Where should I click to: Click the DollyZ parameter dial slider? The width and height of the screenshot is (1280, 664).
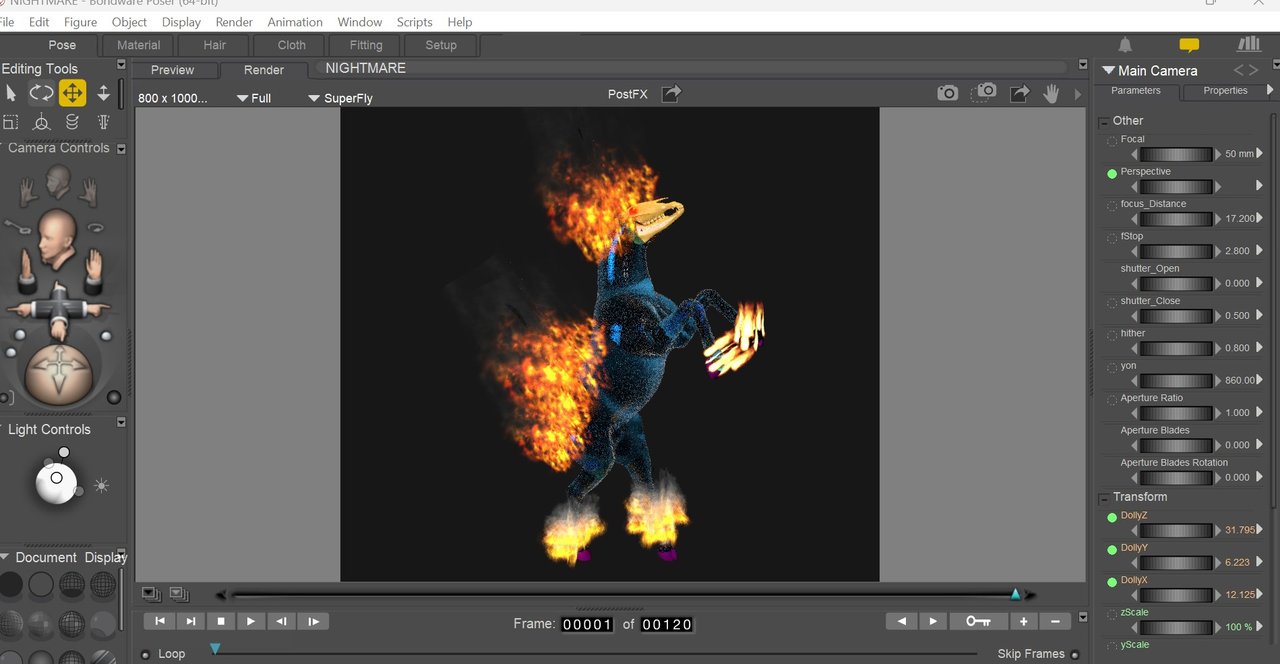click(x=1176, y=530)
